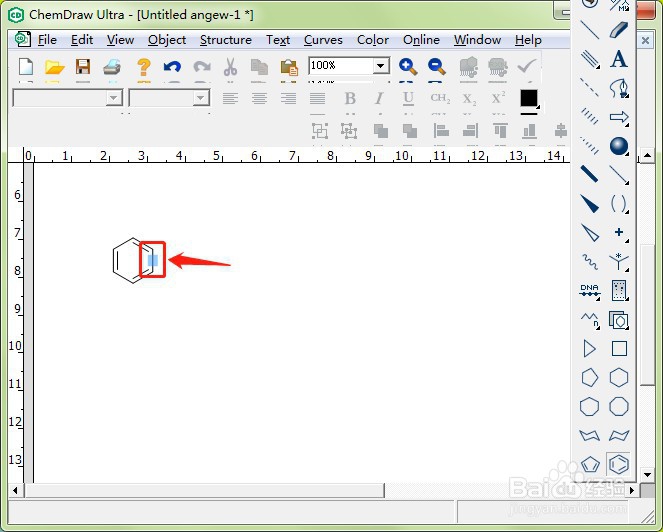
Task: Open the black color swatch
Action: click(529, 99)
